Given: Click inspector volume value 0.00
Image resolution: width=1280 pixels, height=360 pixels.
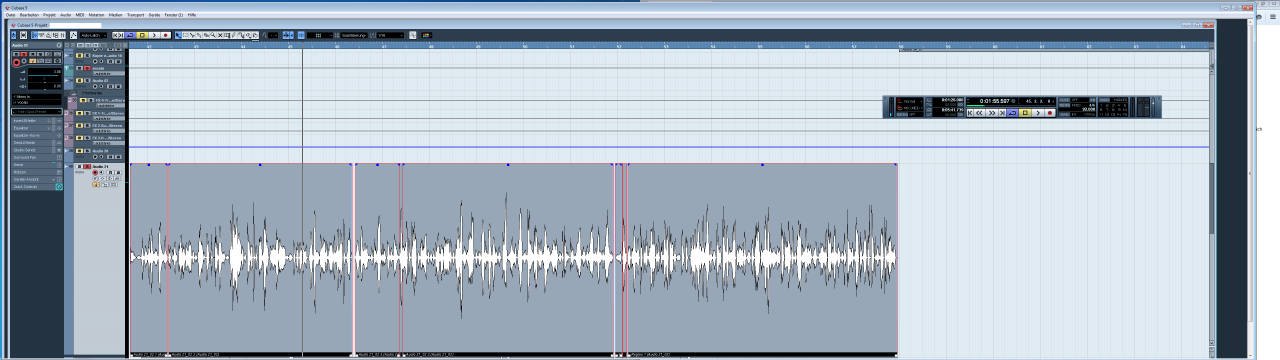Looking at the screenshot, I should [57, 71].
